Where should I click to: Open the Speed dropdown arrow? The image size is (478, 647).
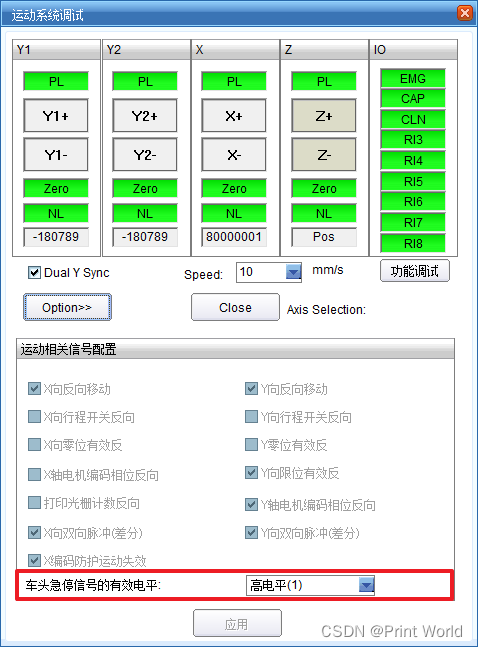[x=293, y=272]
